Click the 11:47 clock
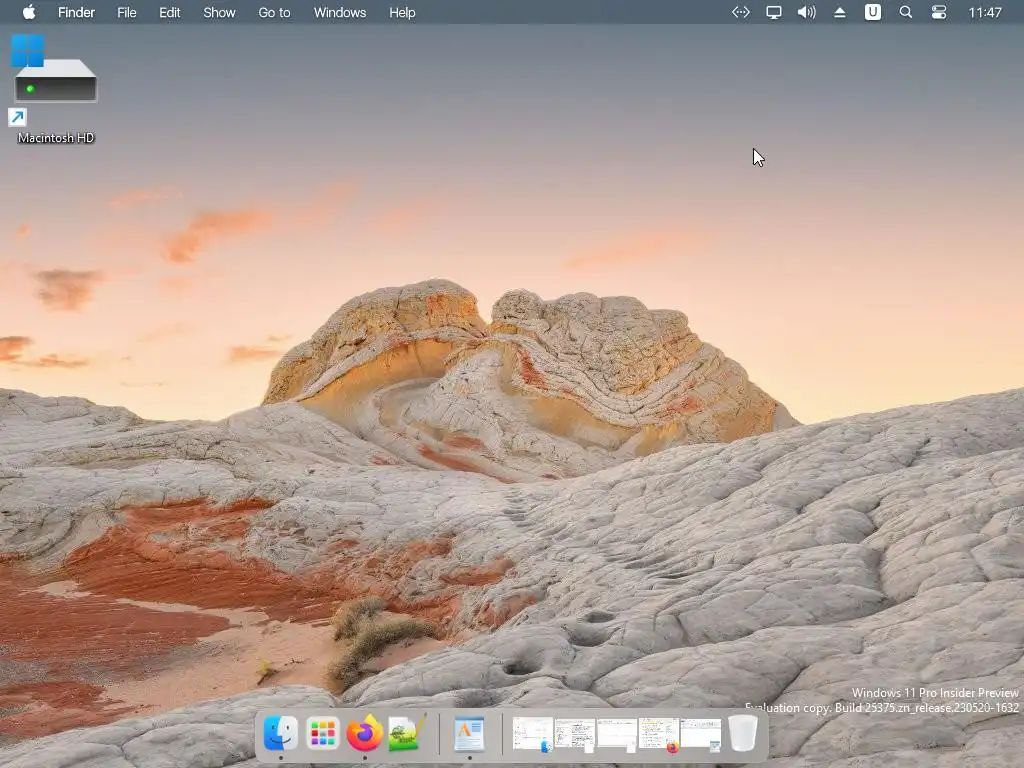 (x=985, y=12)
